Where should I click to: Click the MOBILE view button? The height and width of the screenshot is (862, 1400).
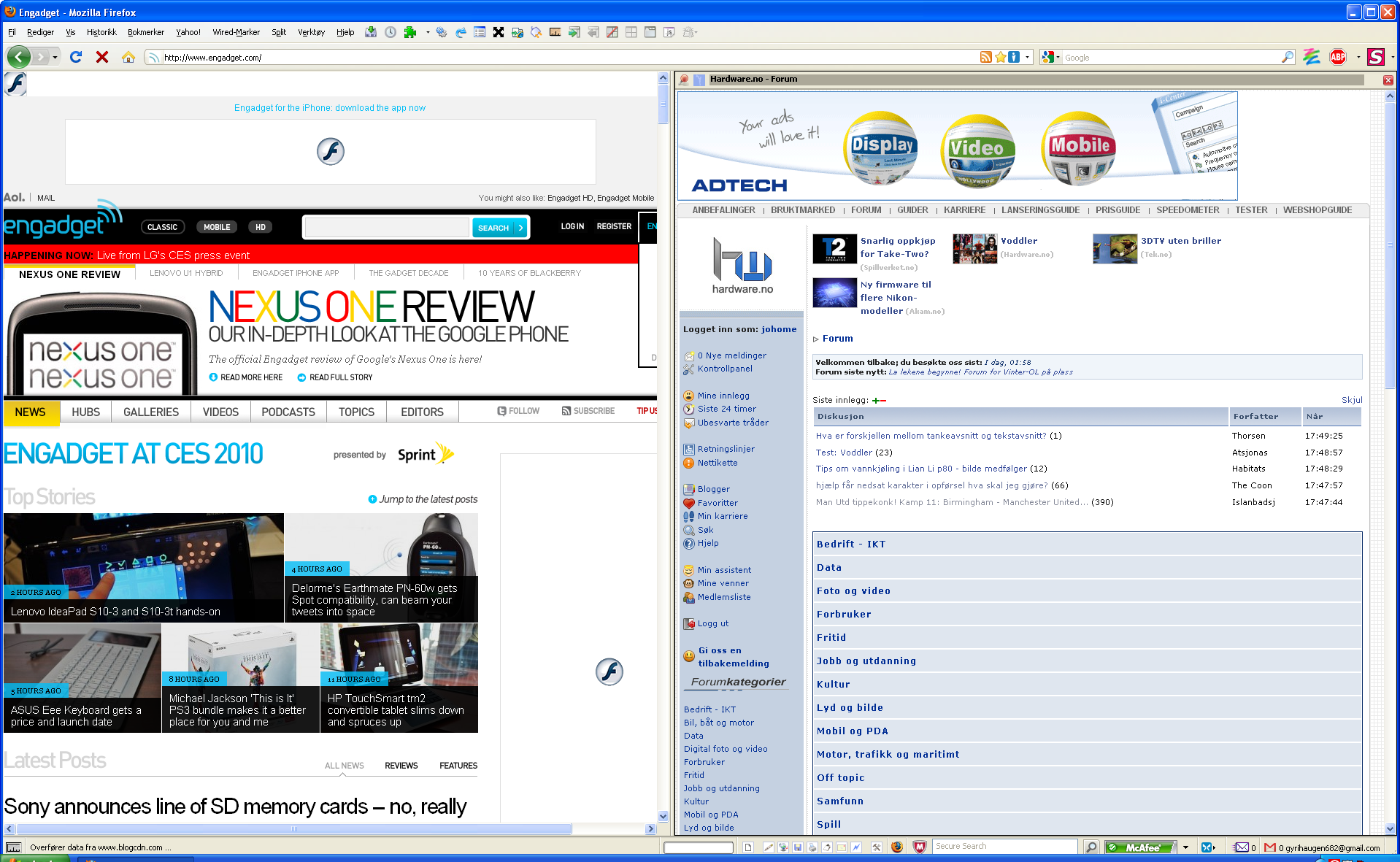pos(217,227)
